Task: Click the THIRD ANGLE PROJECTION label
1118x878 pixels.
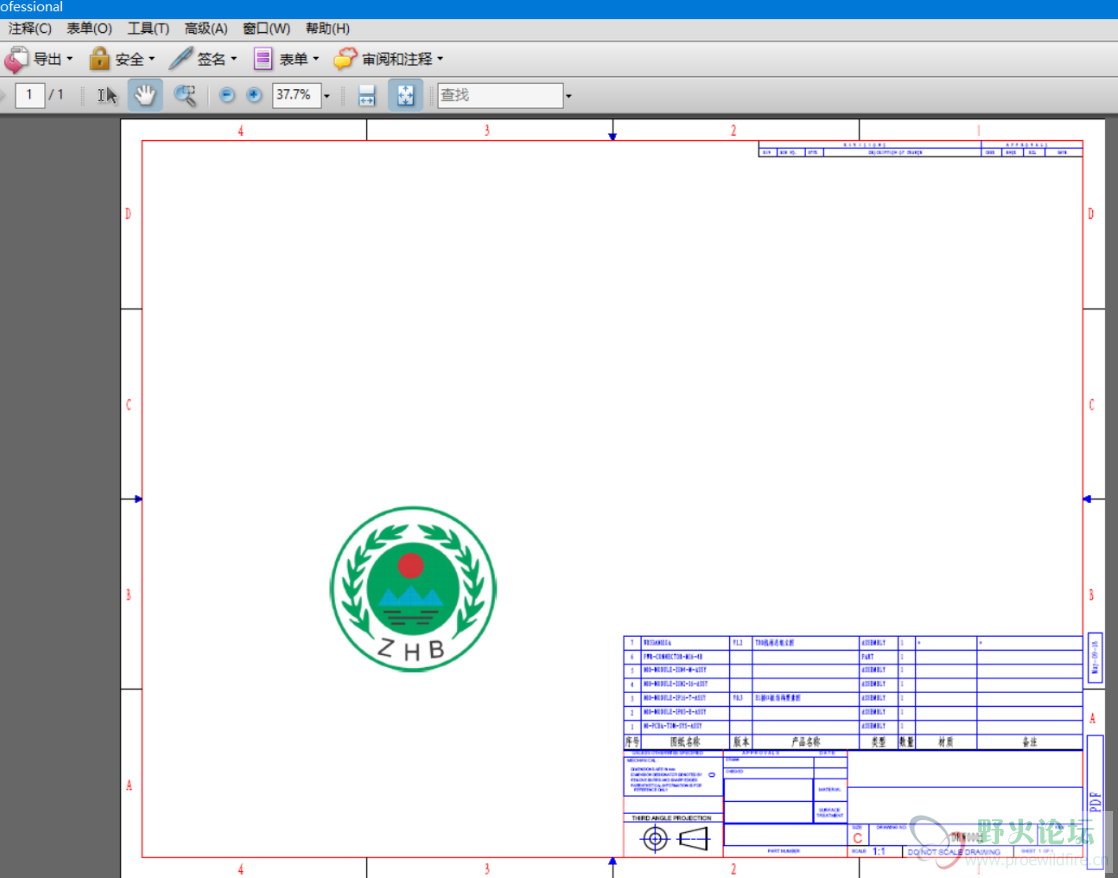Action: 672,818
